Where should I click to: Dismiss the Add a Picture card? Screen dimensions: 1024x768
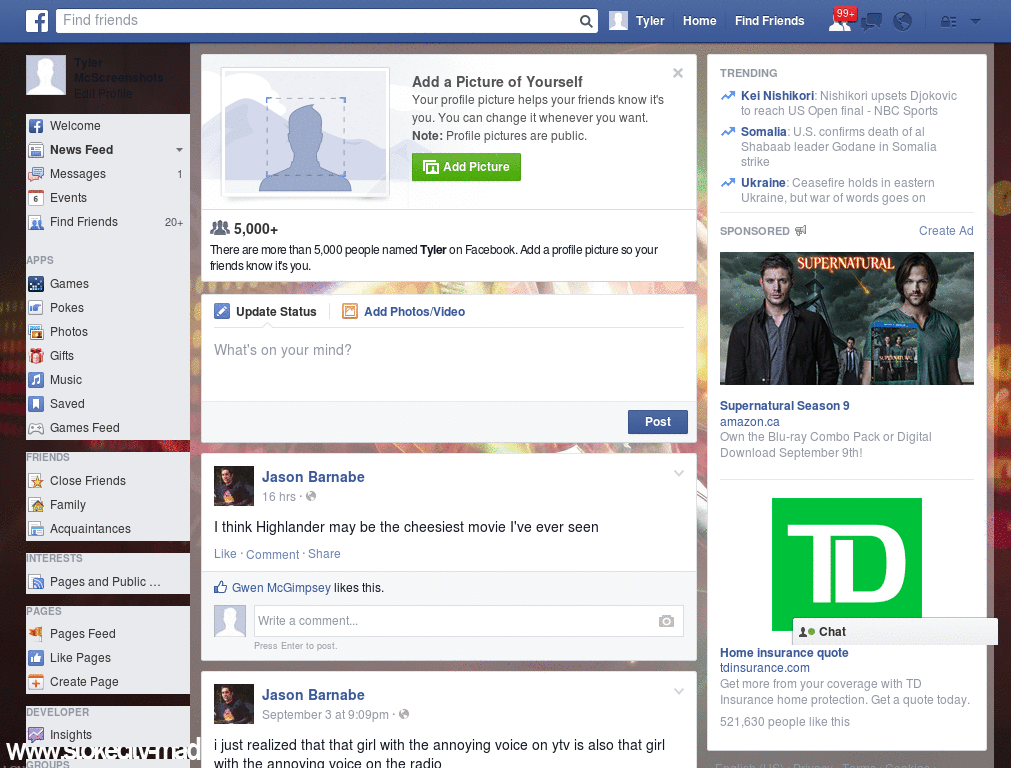[x=678, y=73]
